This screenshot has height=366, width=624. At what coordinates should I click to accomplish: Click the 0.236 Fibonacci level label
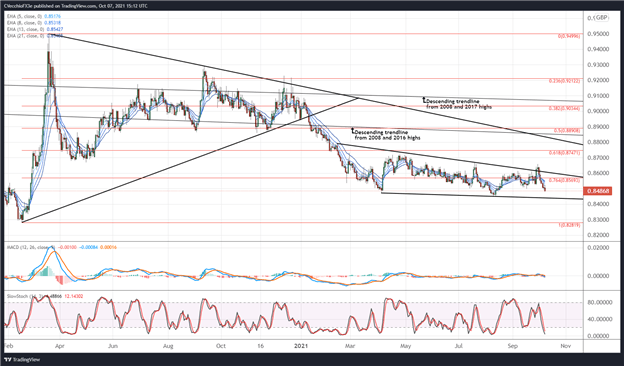pos(565,81)
